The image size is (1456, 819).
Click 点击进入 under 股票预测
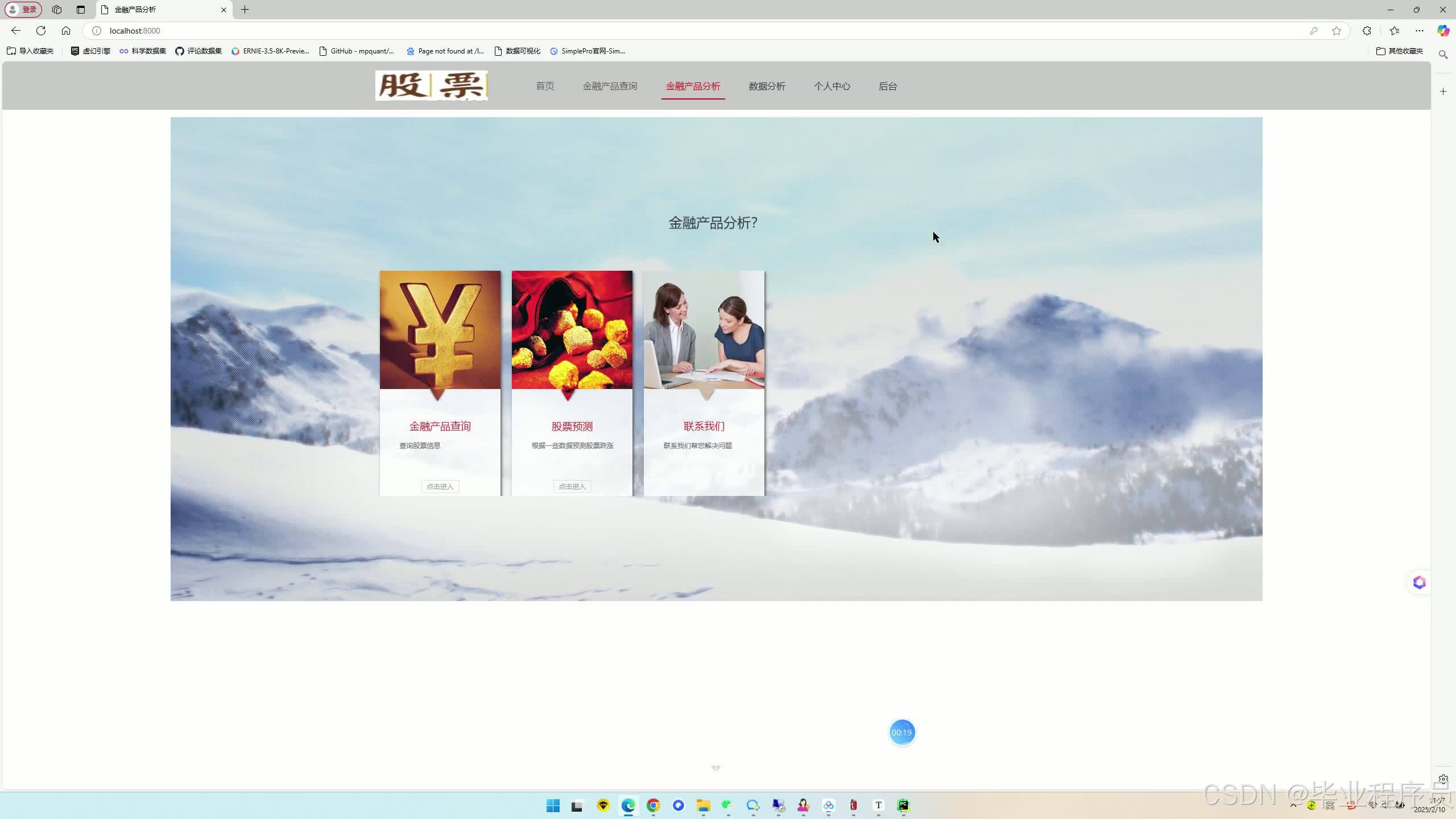(x=572, y=486)
